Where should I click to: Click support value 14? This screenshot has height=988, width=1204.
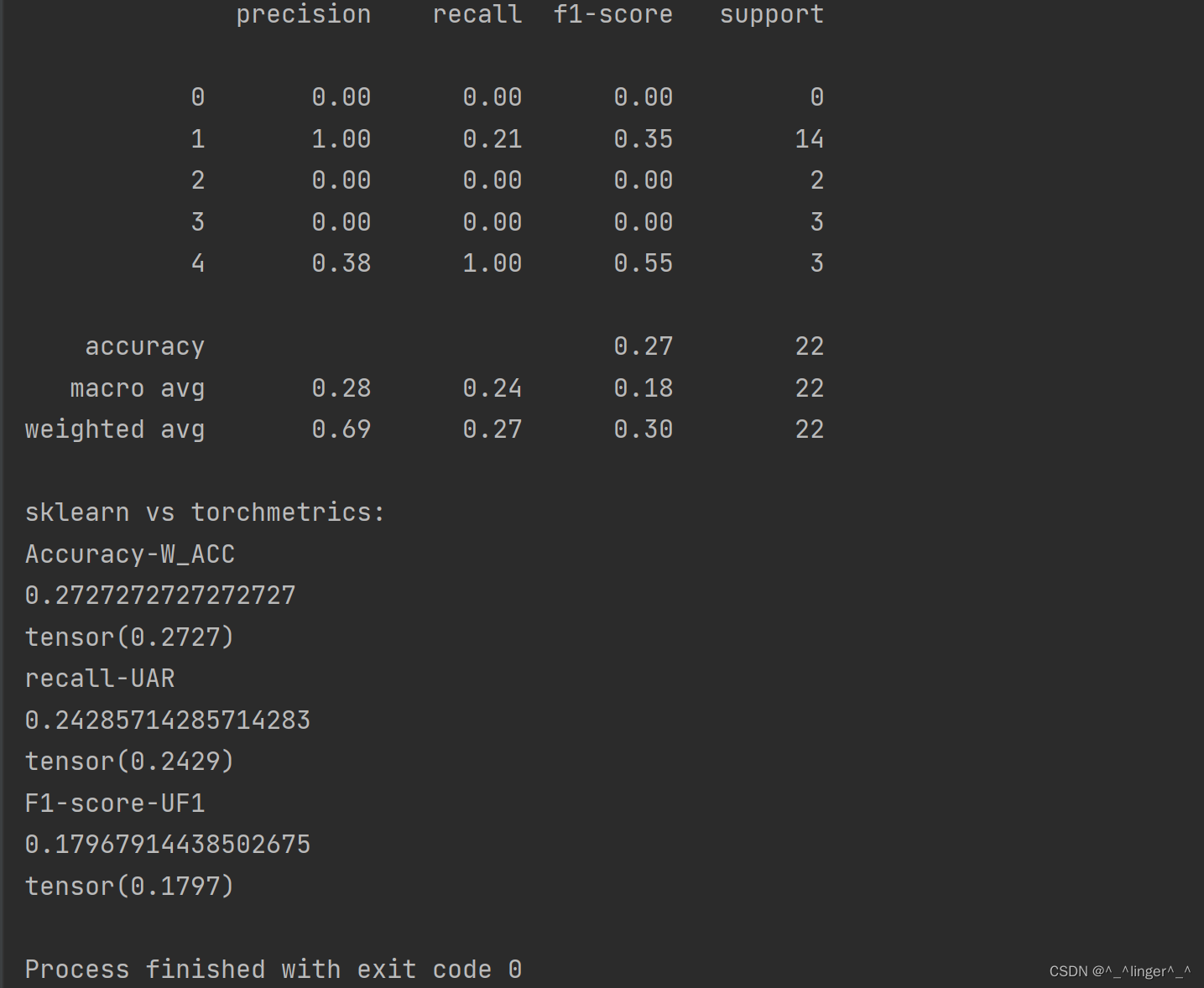pyautogui.click(x=810, y=139)
